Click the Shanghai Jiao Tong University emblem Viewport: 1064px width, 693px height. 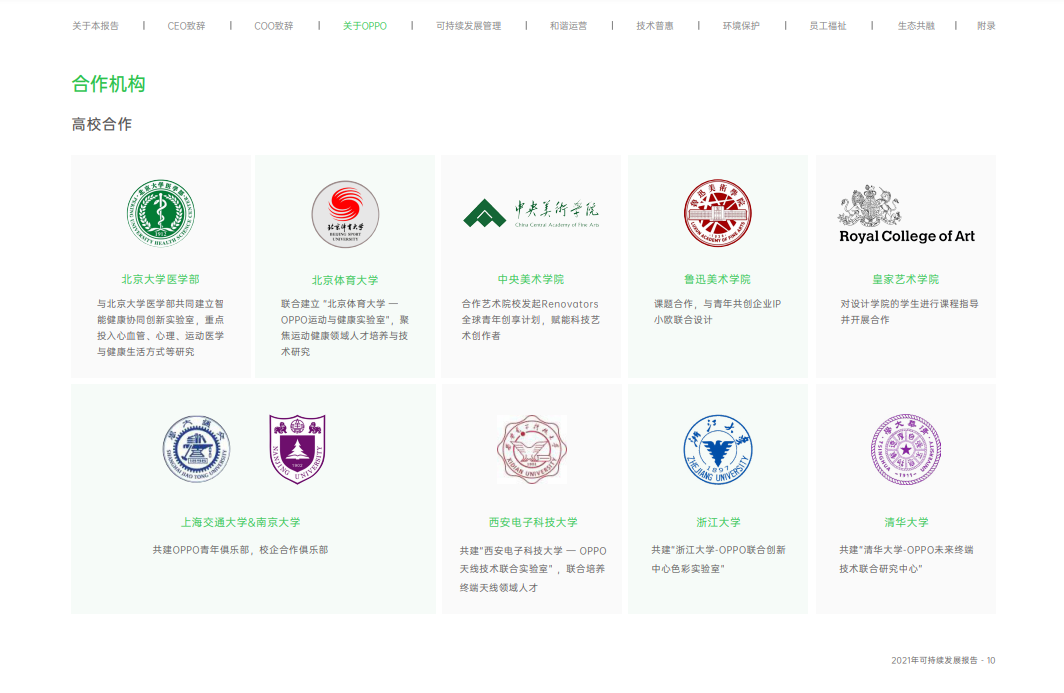coord(196,449)
